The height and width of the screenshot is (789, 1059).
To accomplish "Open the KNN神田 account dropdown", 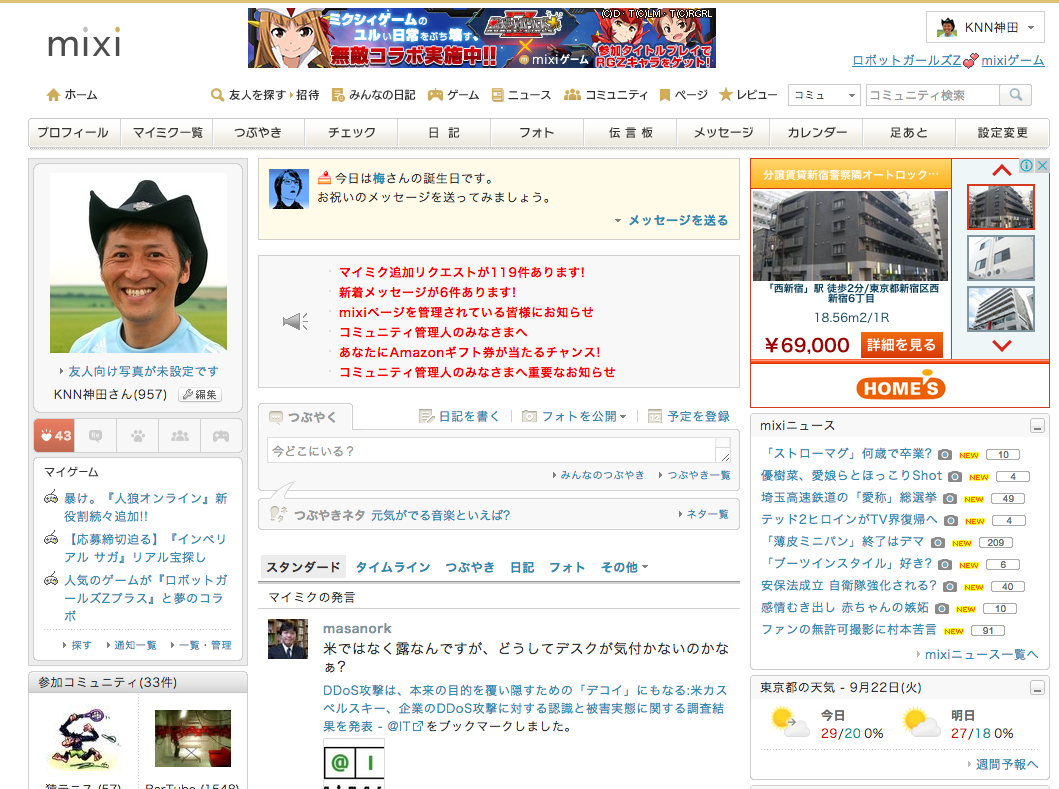I will coord(985,28).
